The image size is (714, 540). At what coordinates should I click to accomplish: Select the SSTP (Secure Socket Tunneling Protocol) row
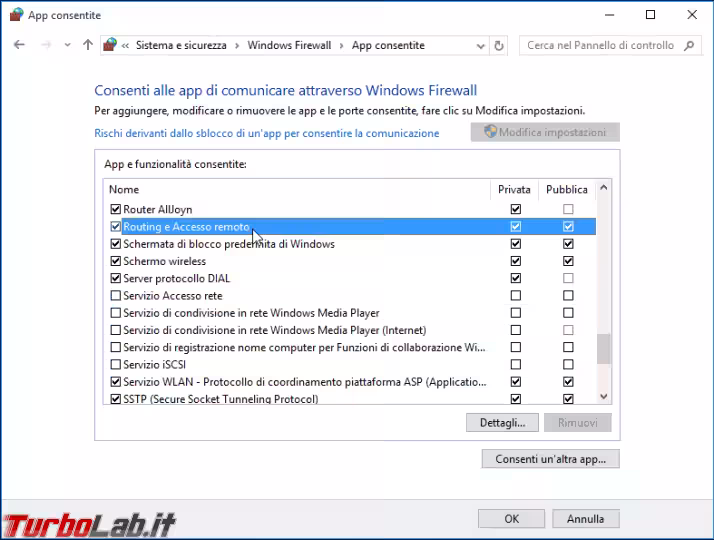click(221, 399)
